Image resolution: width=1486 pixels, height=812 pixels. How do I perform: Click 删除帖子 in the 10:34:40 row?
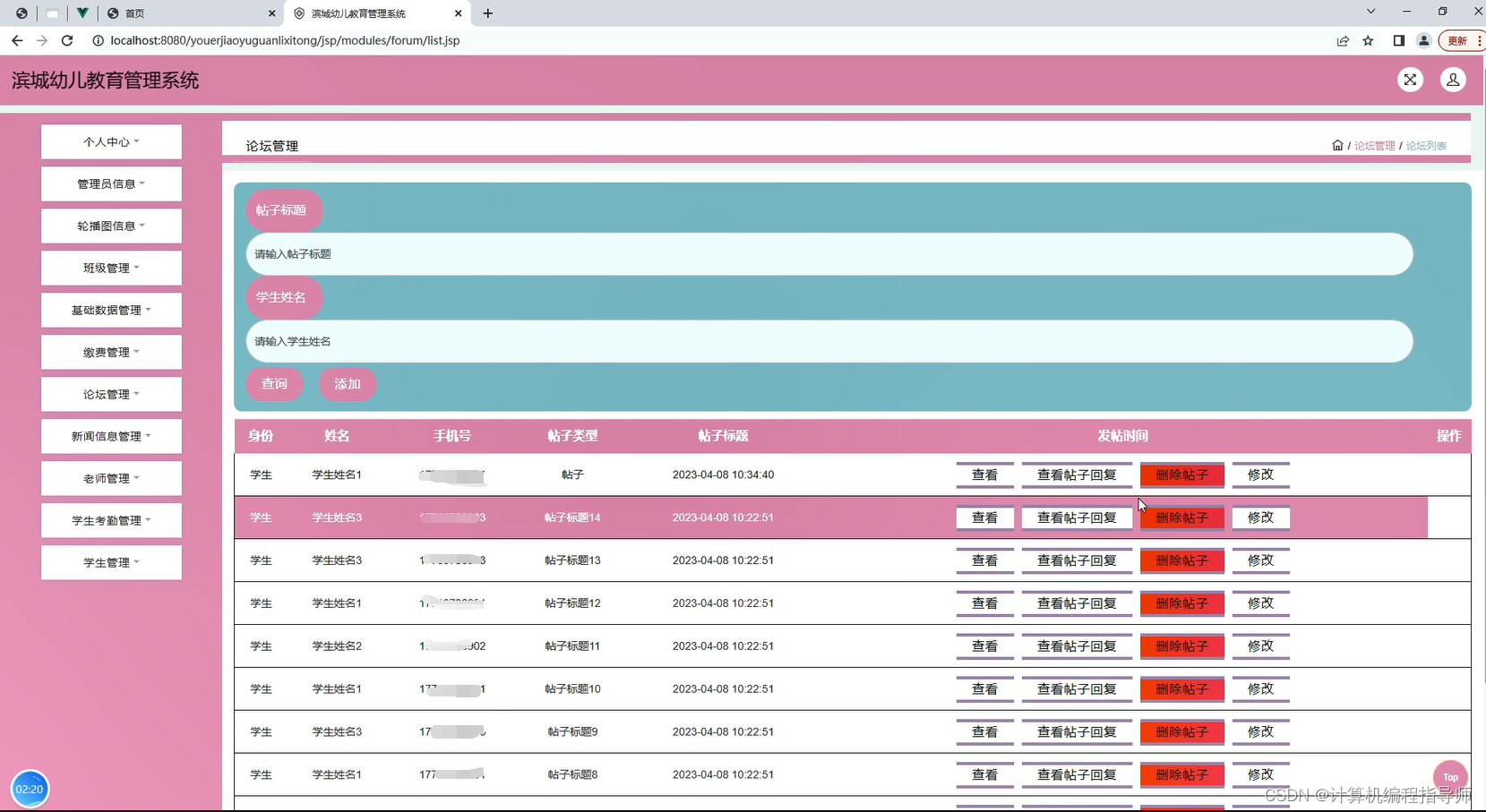1181,474
